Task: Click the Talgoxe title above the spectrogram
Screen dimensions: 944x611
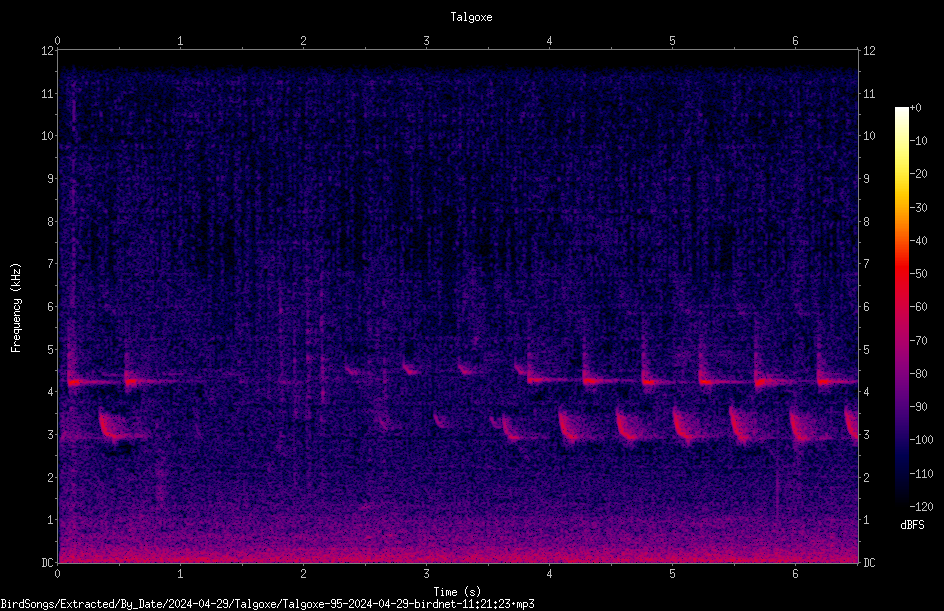Action: [x=471, y=17]
